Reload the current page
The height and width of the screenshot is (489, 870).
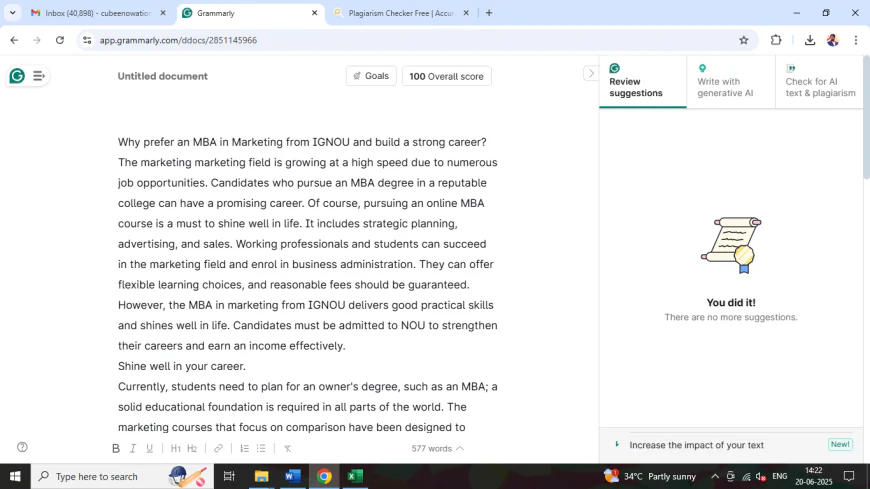pyautogui.click(x=60, y=40)
